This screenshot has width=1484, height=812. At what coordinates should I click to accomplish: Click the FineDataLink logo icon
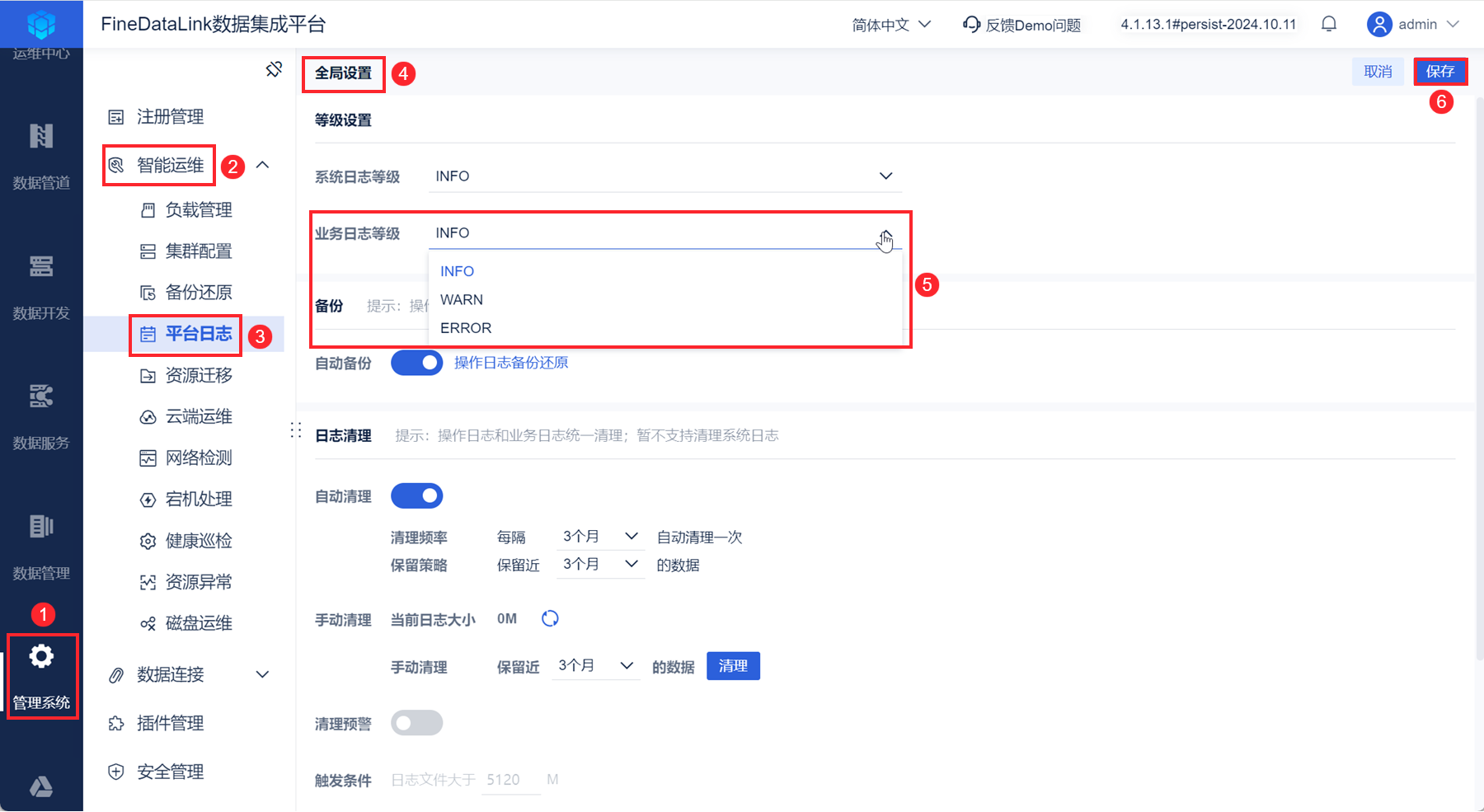pos(41,24)
